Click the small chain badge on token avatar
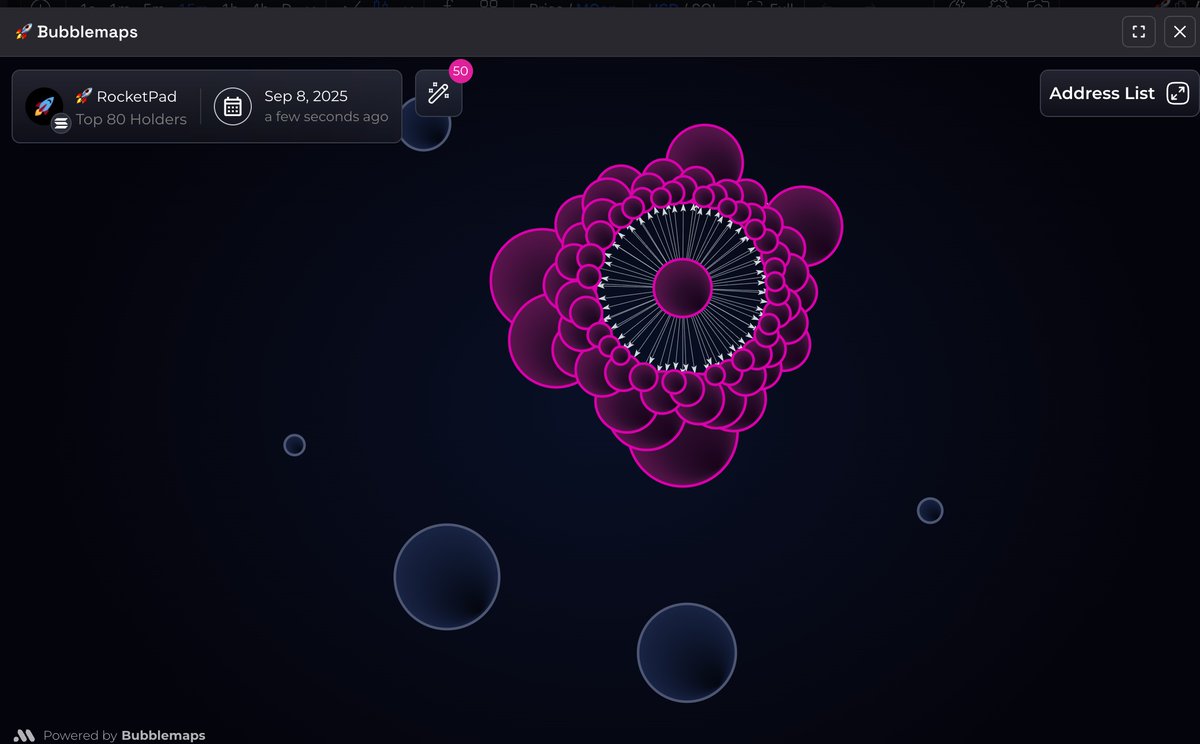Screen dimensions: 1200x744 coord(61,123)
